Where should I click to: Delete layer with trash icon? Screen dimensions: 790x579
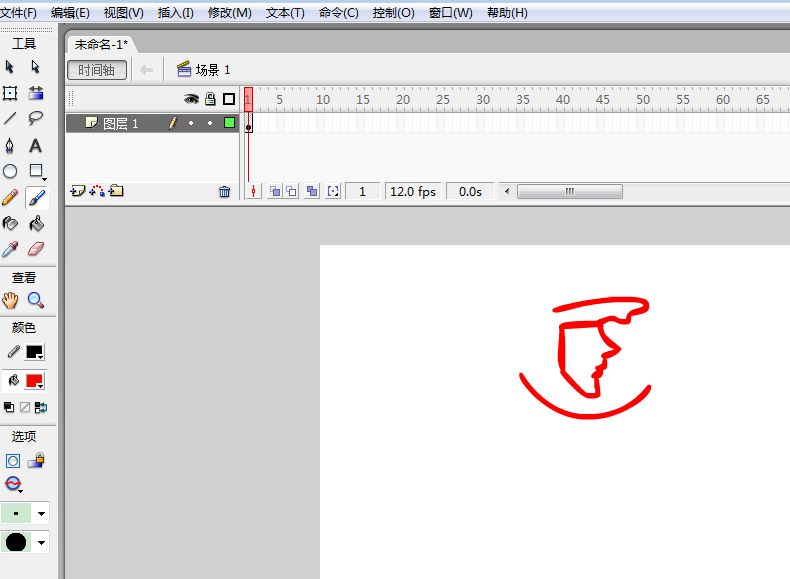pos(224,191)
